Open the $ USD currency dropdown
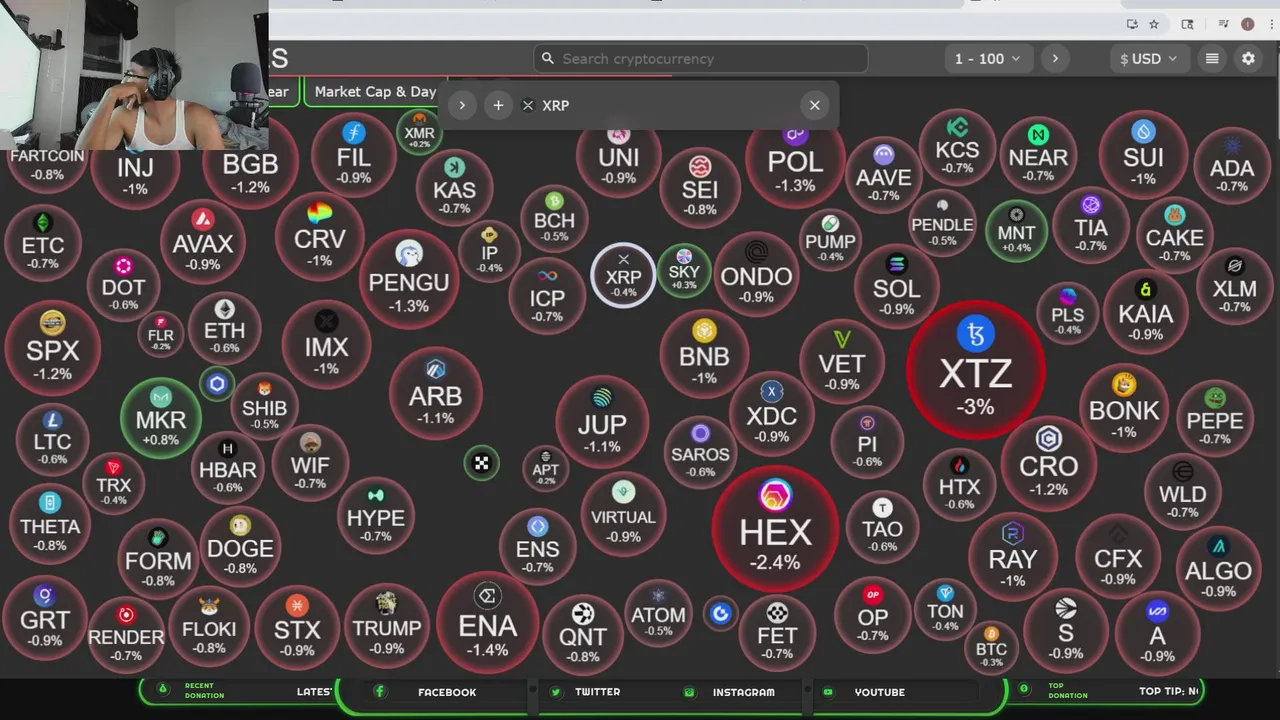Image resolution: width=1280 pixels, height=720 pixels. pos(1148,59)
